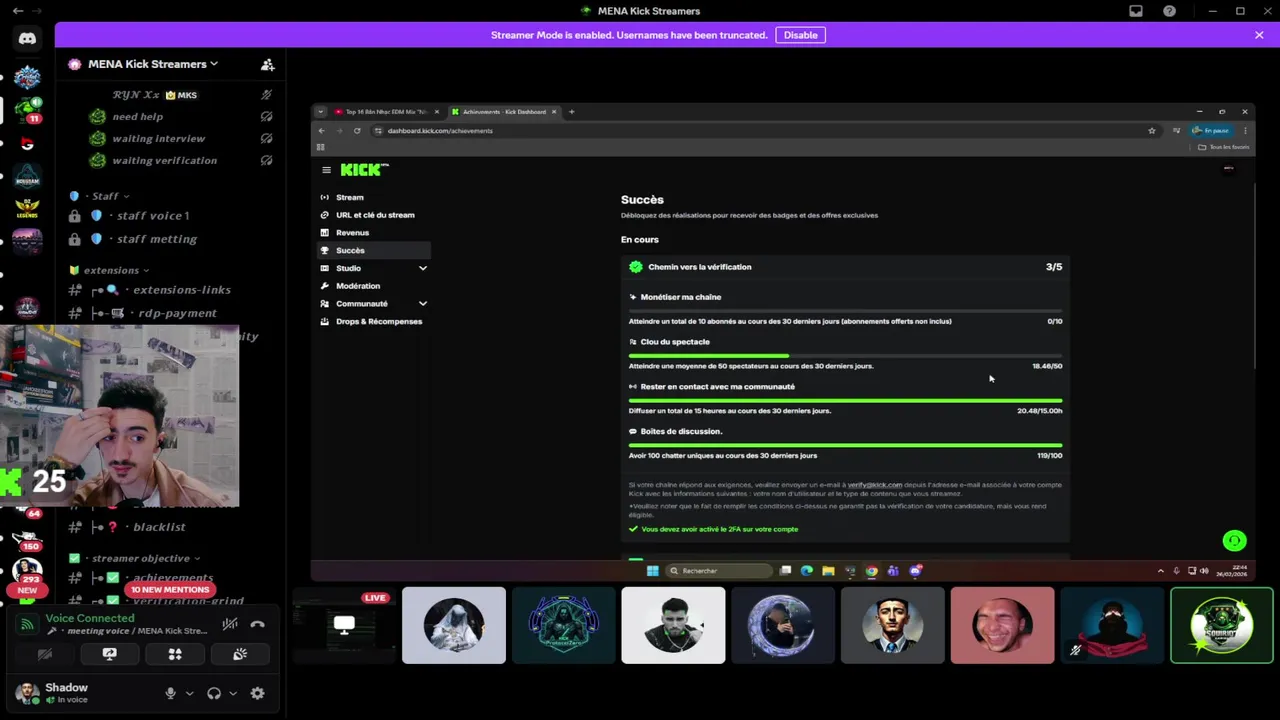Open the DZ Legends server icon
Screen dimensions: 1280x720
coord(27,207)
